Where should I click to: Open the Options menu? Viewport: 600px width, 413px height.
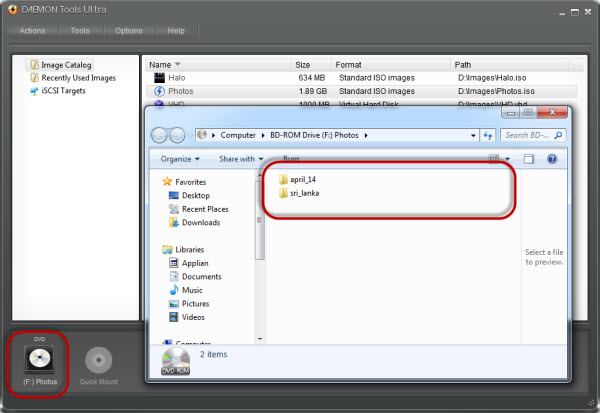129,31
